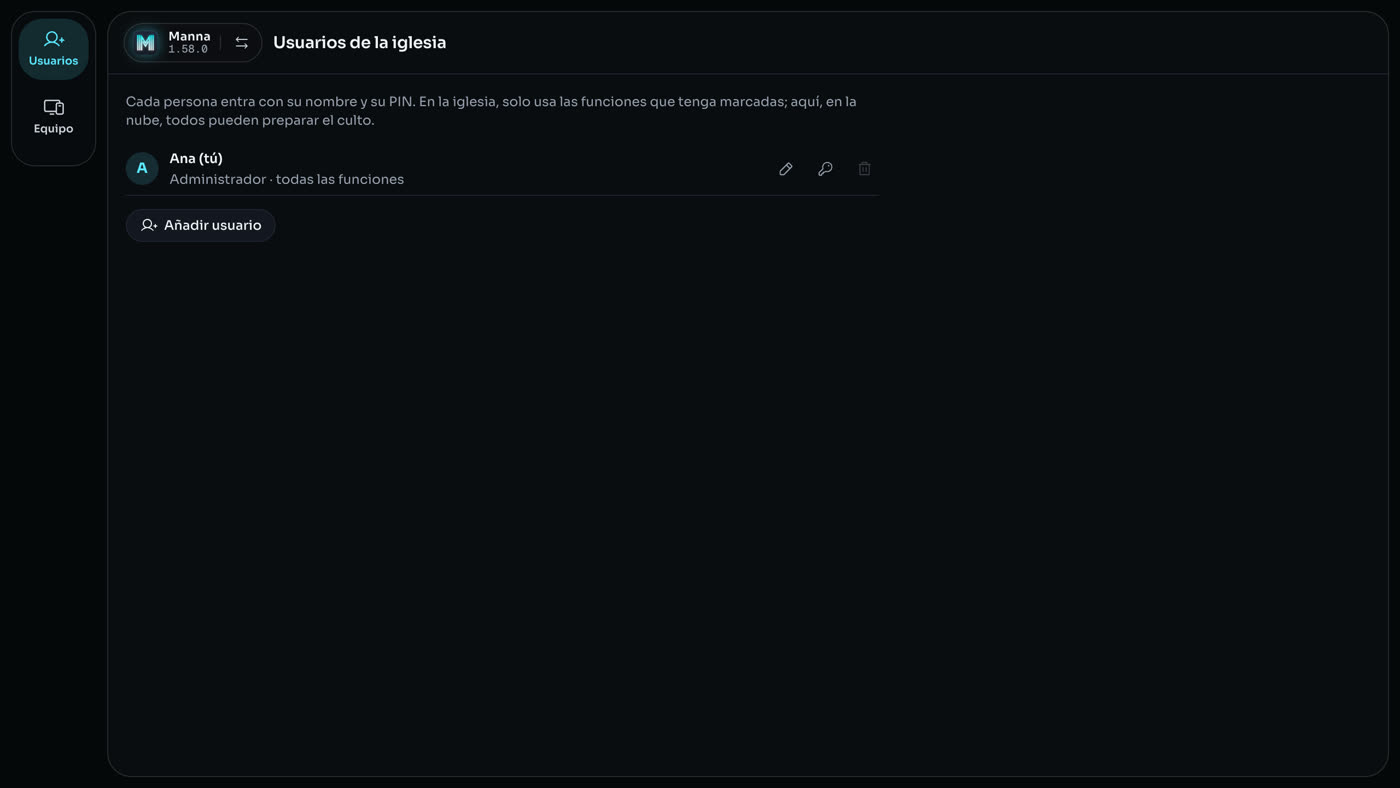Click the "Usuarios de la iglesia" heading
This screenshot has width=1400, height=788.
click(x=359, y=42)
